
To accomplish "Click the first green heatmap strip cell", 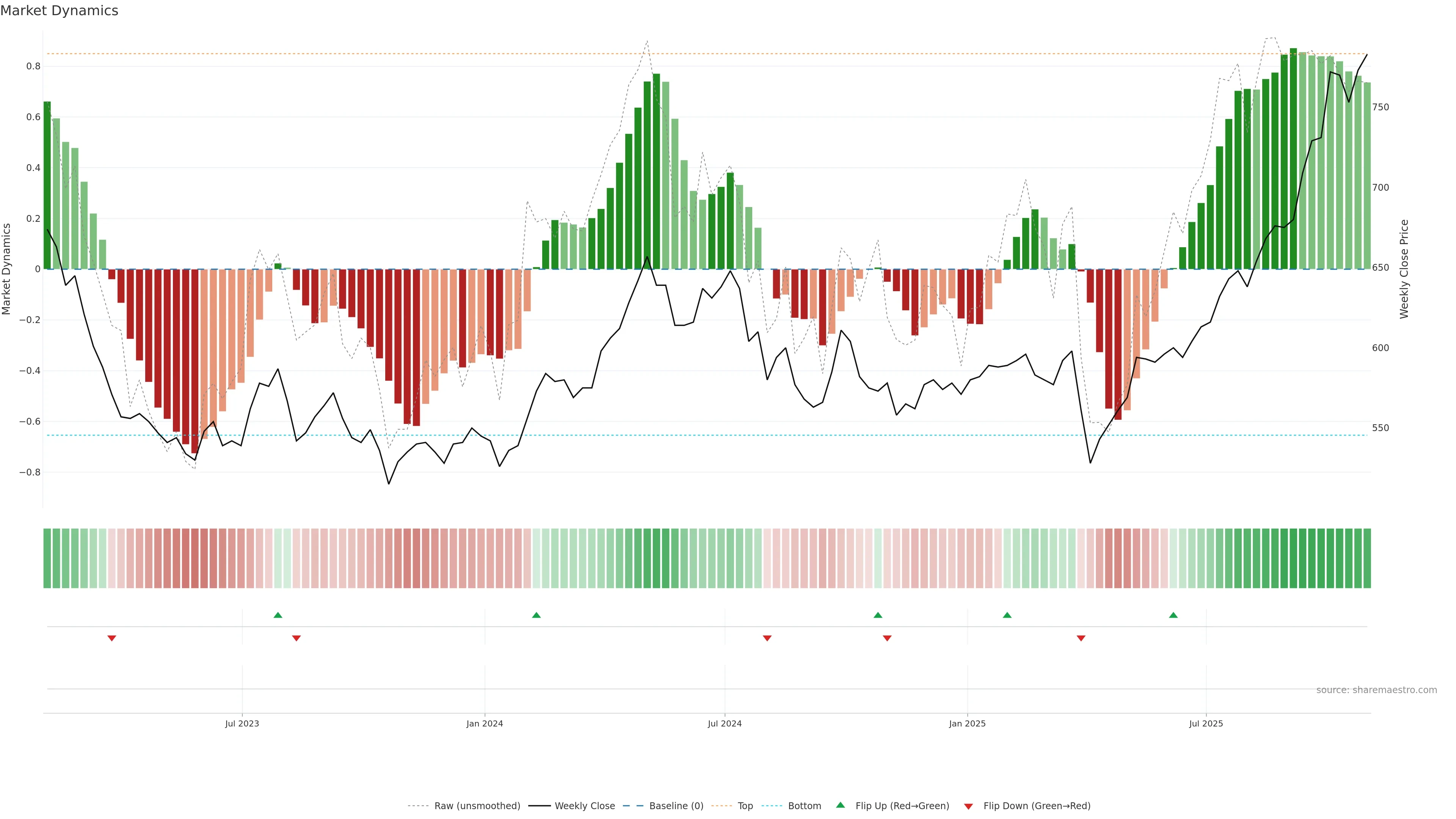I will pyautogui.click(x=47, y=559).
